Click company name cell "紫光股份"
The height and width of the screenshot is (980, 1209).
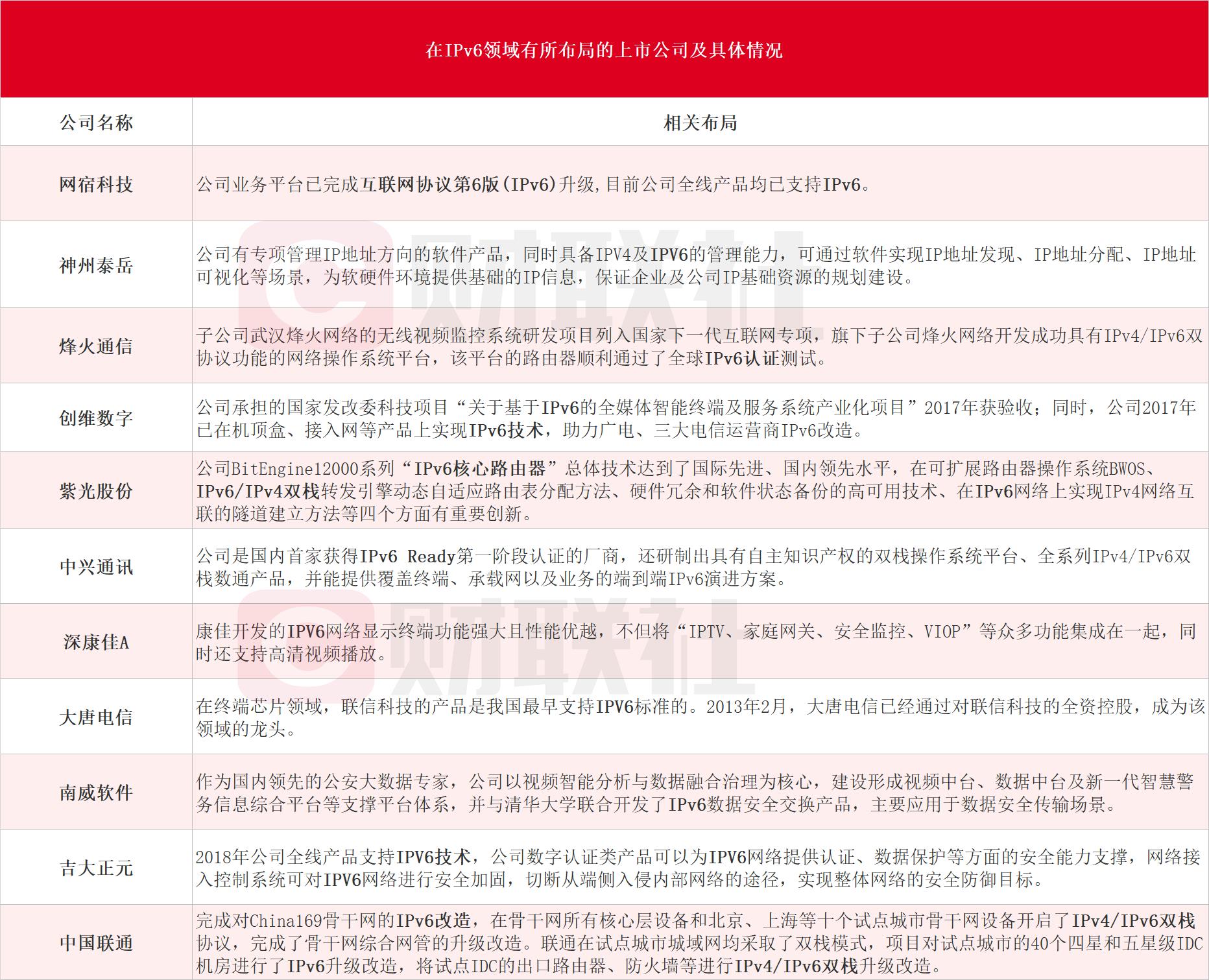[96, 491]
